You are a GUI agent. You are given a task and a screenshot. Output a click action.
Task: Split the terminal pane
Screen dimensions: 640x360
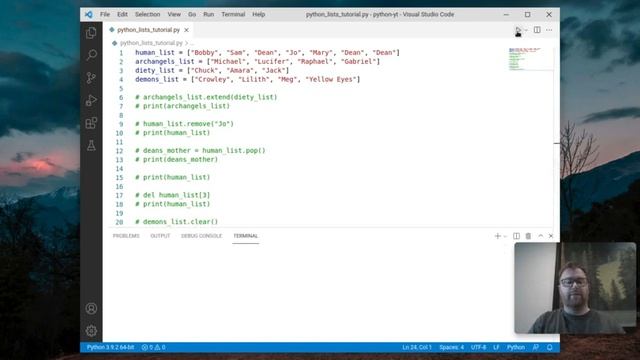(x=516, y=236)
